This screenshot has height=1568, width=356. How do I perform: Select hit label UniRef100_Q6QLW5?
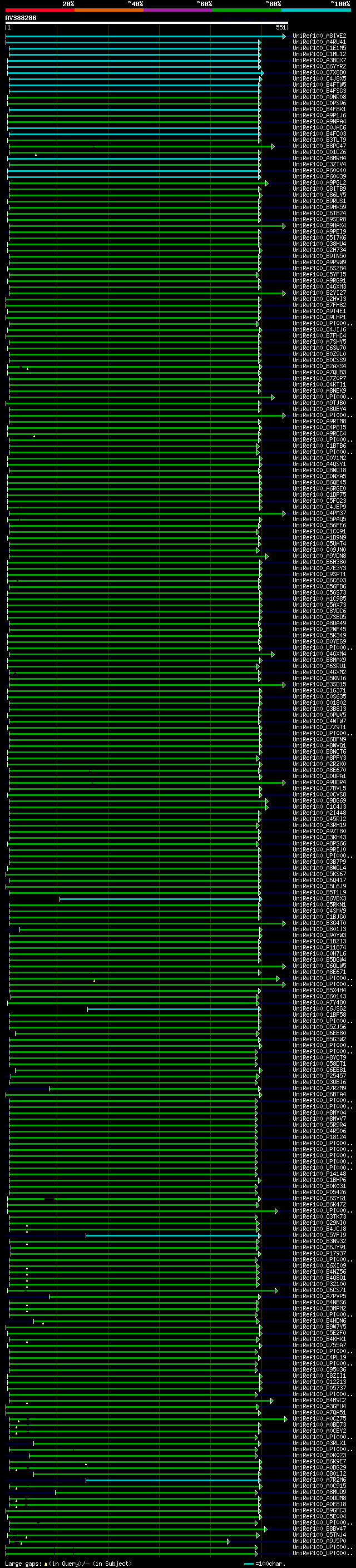[319, 966]
